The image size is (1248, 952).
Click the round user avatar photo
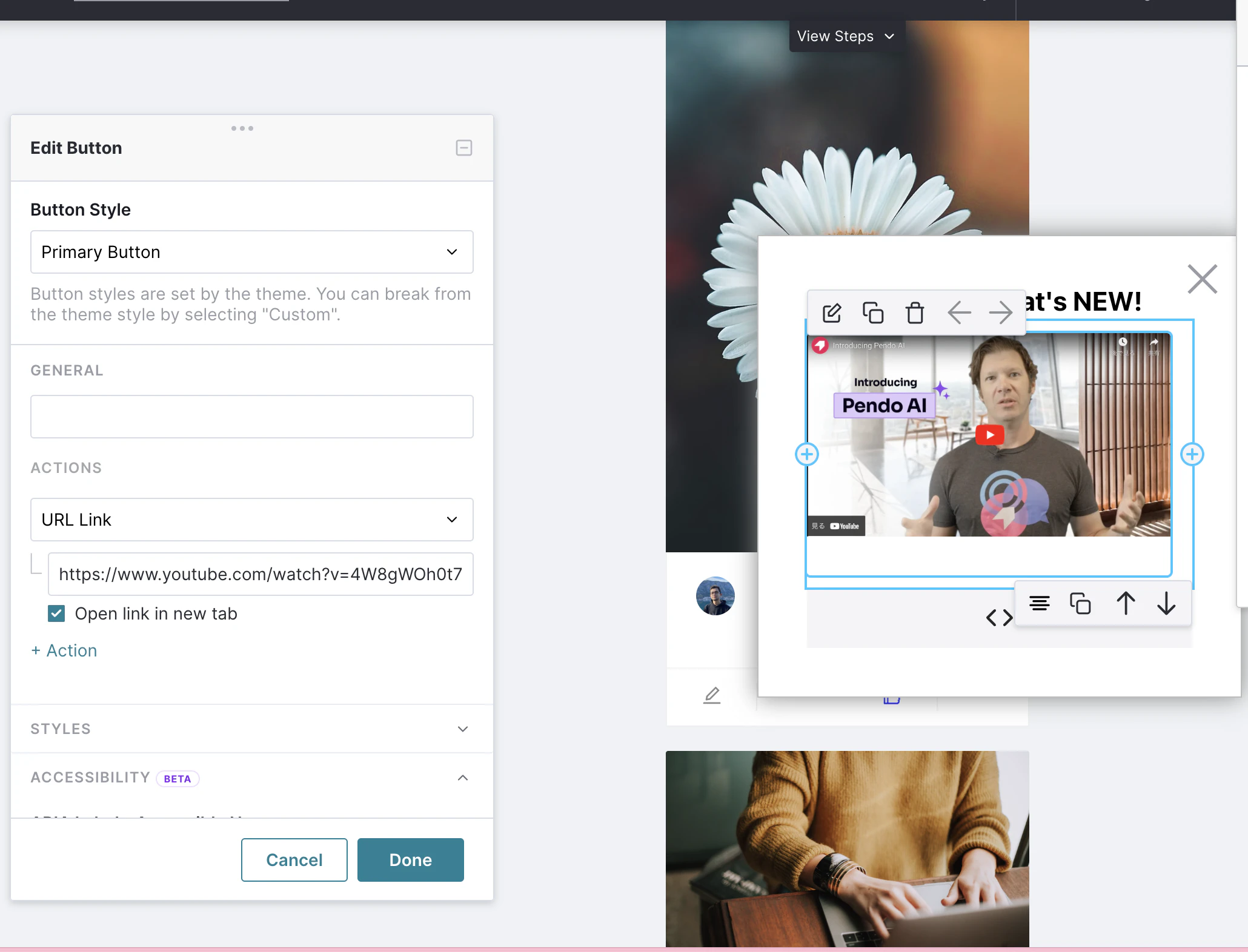click(715, 596)
